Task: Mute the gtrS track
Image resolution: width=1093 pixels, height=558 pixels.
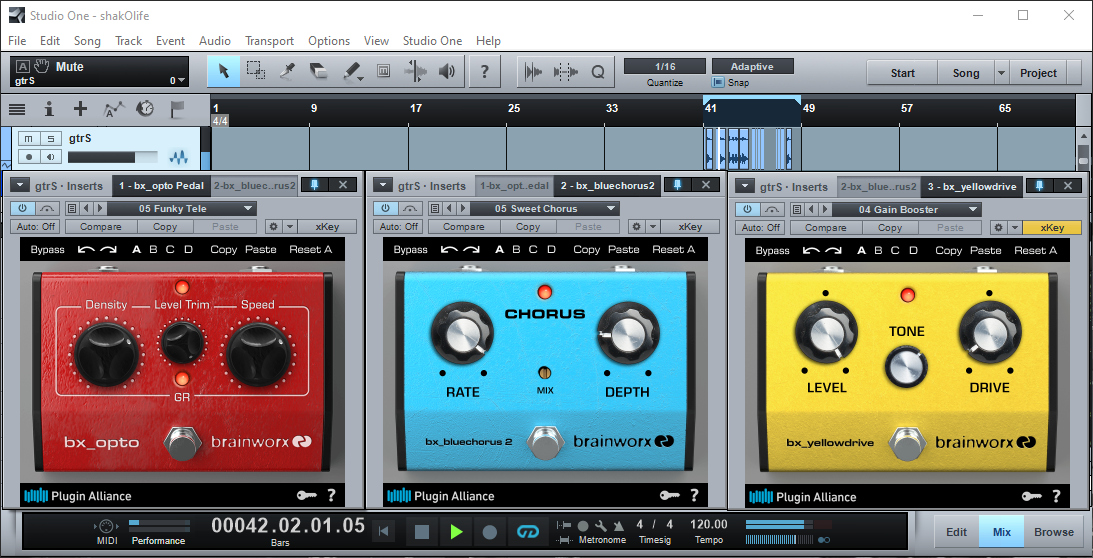Action: (28, 138)
